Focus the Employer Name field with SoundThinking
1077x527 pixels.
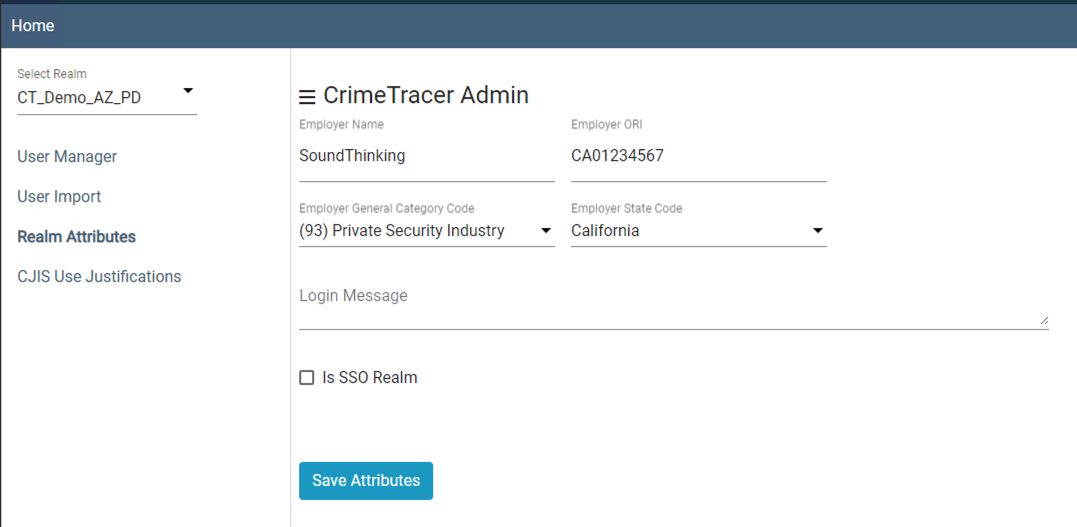[x=427, y=157]
